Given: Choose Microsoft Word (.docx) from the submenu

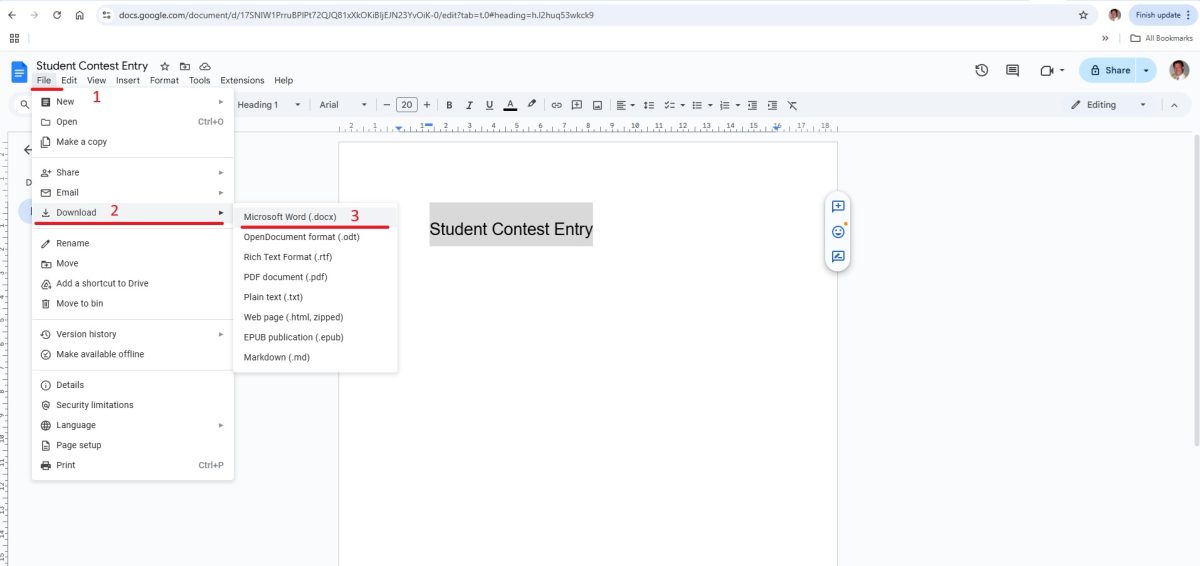Looking at the screenshot, I should click(x=290, y=217).
